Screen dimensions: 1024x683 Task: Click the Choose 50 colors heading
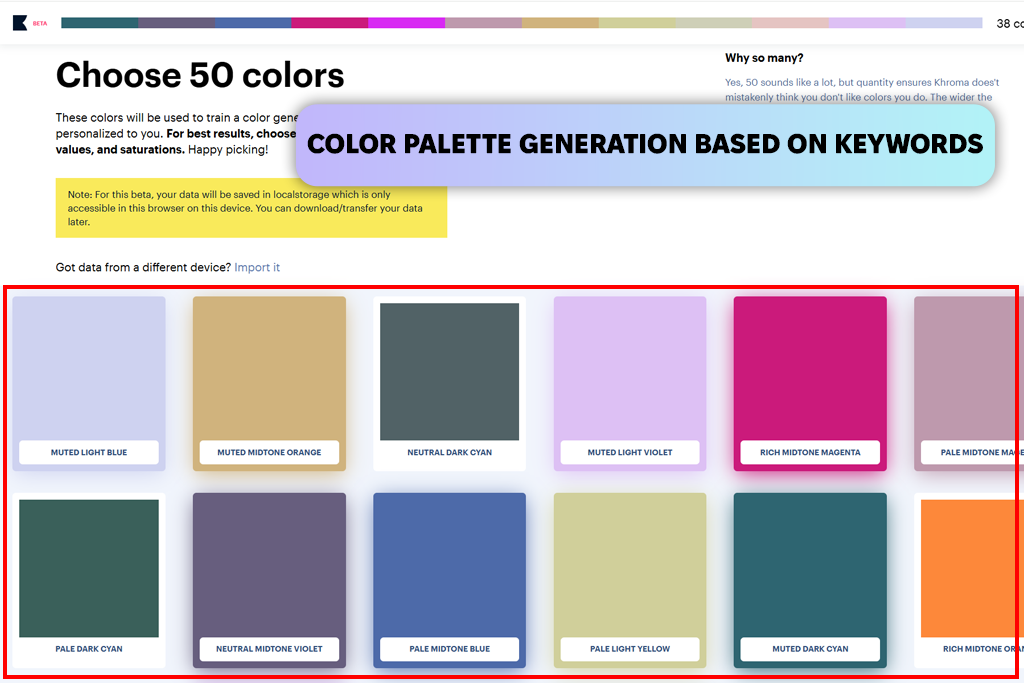200,75
